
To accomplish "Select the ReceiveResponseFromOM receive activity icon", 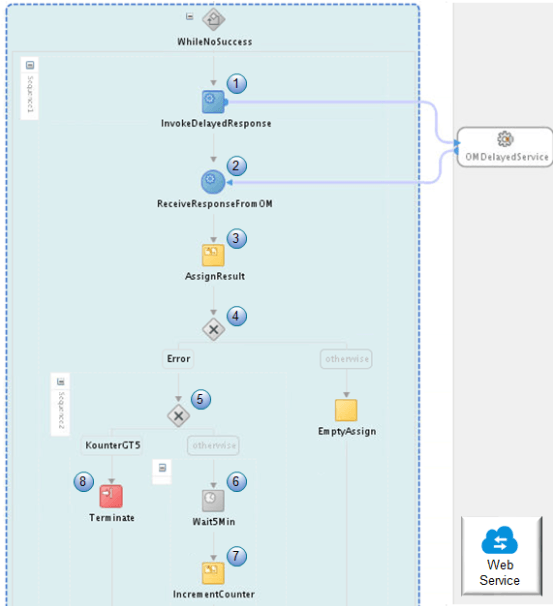I will [x=213, y=182].
